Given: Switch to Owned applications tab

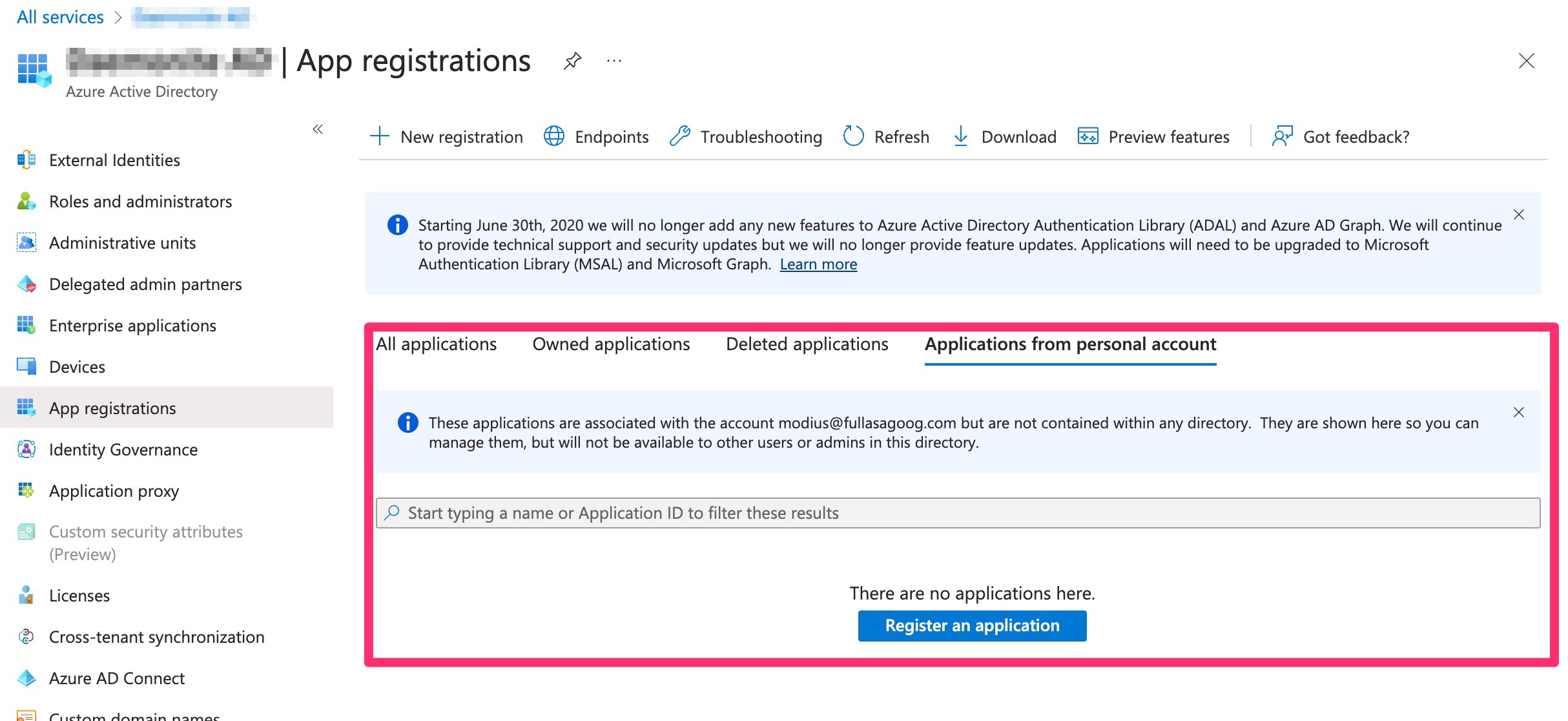Looking at the screenshot, I should [x=611, y=344].
